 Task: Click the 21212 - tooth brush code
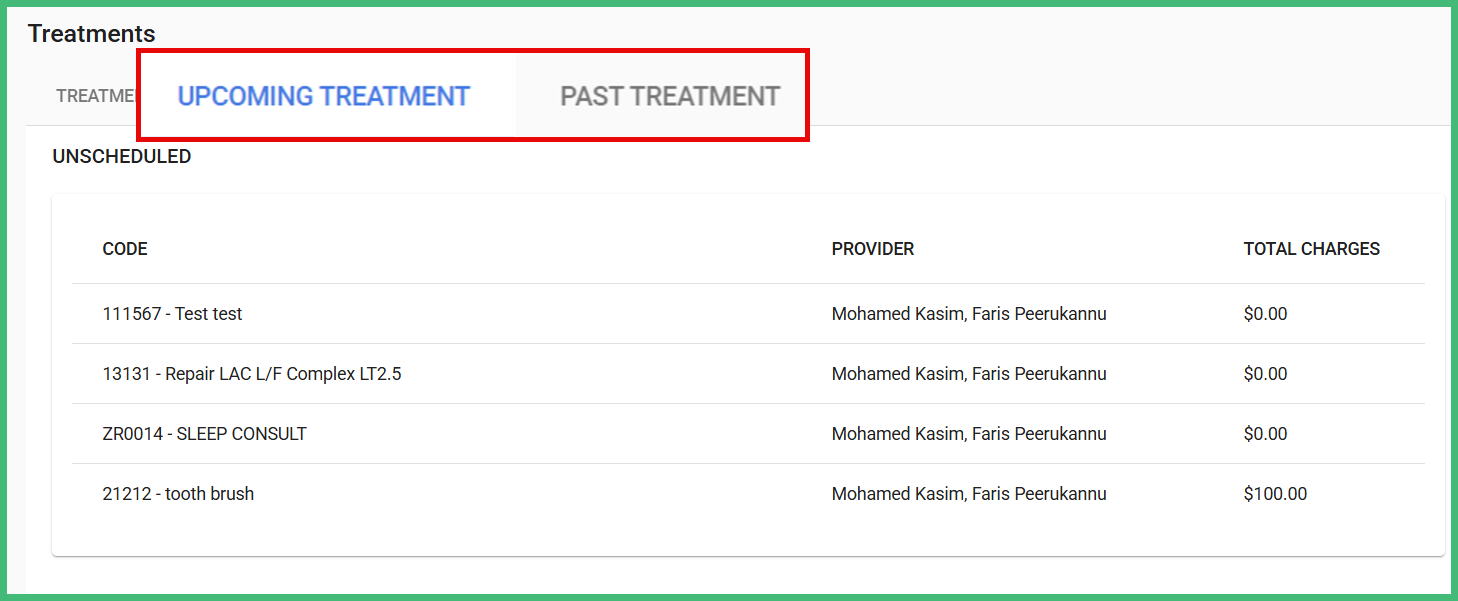pyautogui.click(x=177, y=493)
